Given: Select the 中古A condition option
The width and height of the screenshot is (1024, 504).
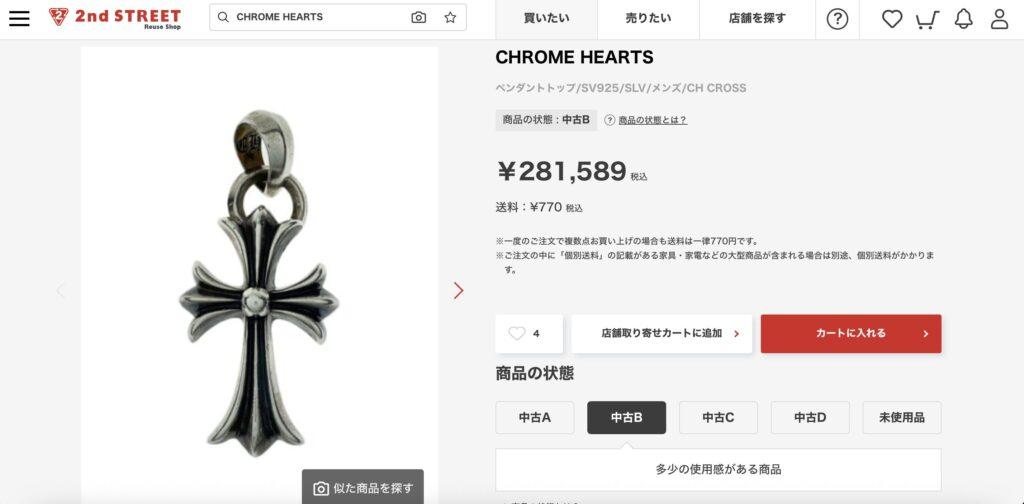Looking at the screenshot, I should (535, 418).
